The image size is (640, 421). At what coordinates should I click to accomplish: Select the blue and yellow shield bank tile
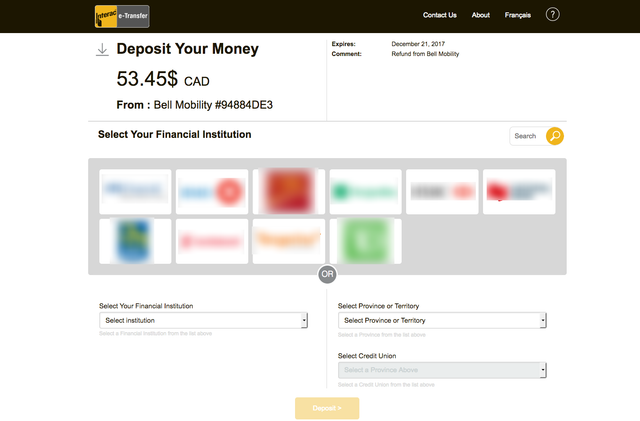click(x=135, y=241)
